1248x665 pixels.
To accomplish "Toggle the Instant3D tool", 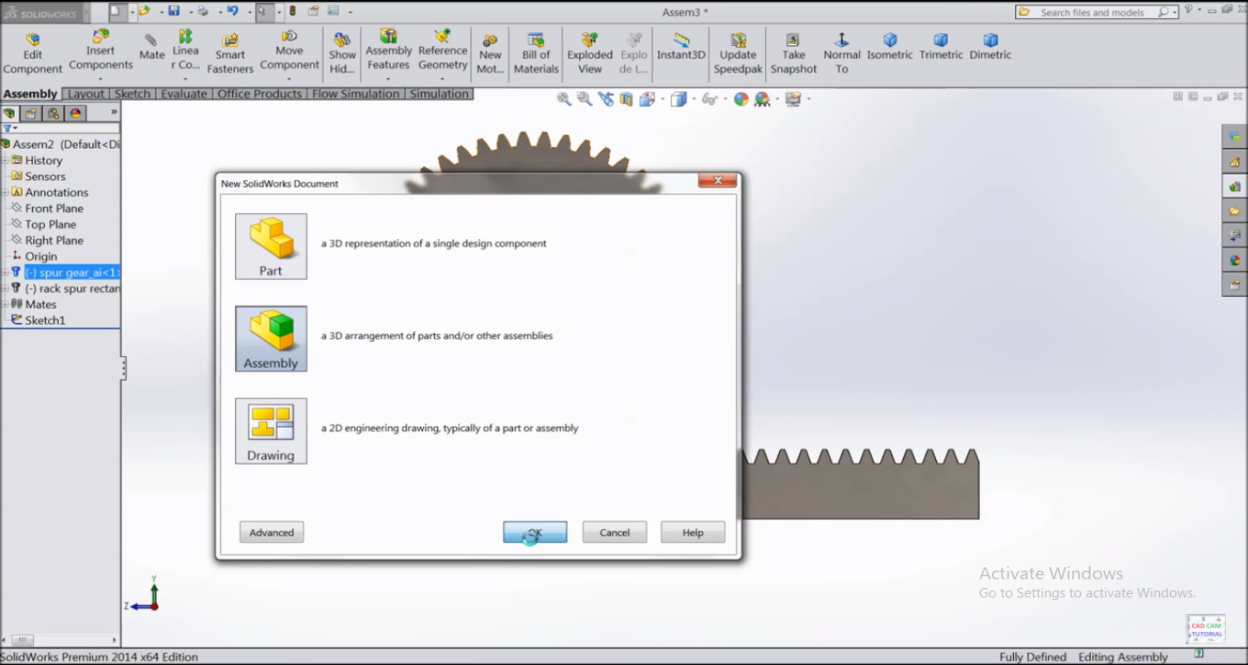I will (x=681, y=47).
